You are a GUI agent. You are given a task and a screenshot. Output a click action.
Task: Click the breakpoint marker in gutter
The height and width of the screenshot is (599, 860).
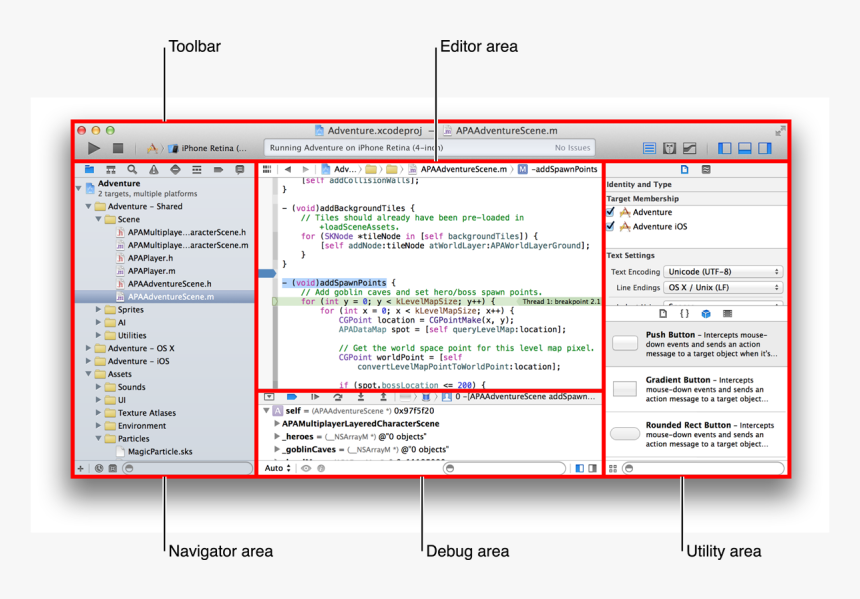coord(267,273)
